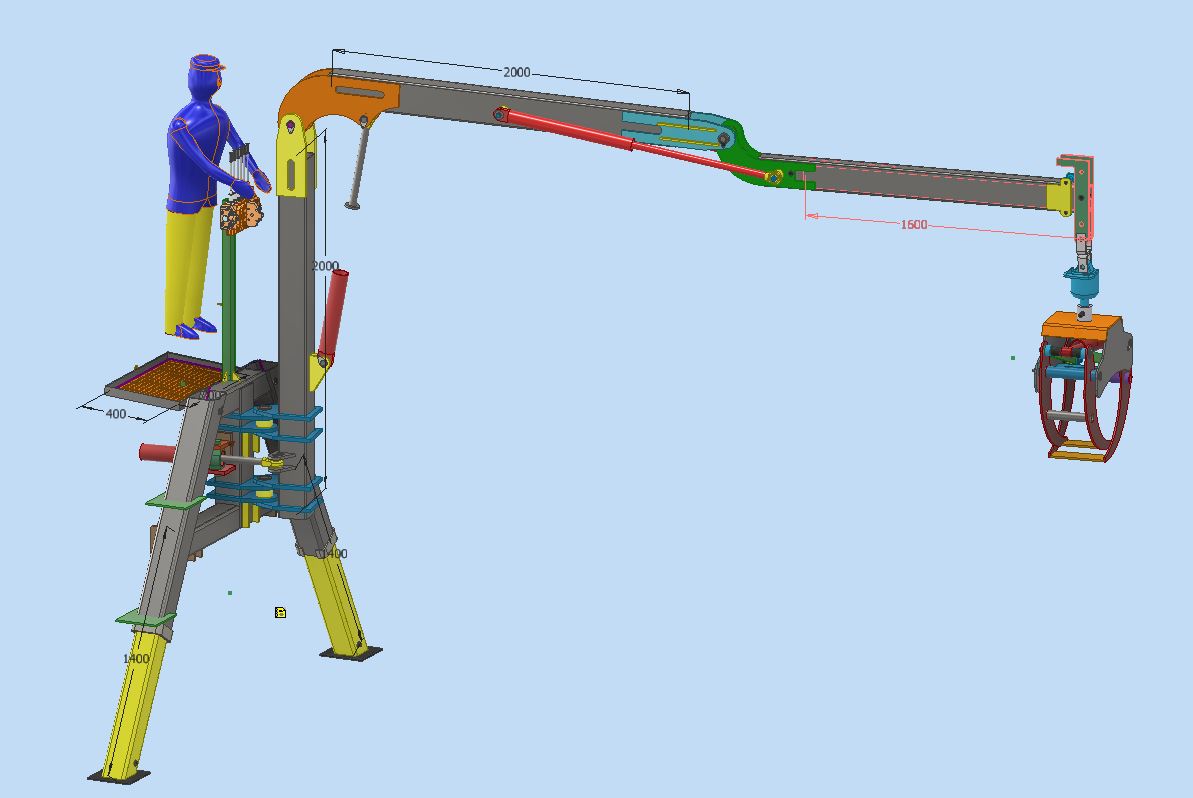Select the yellow plate atop the column

293,160
